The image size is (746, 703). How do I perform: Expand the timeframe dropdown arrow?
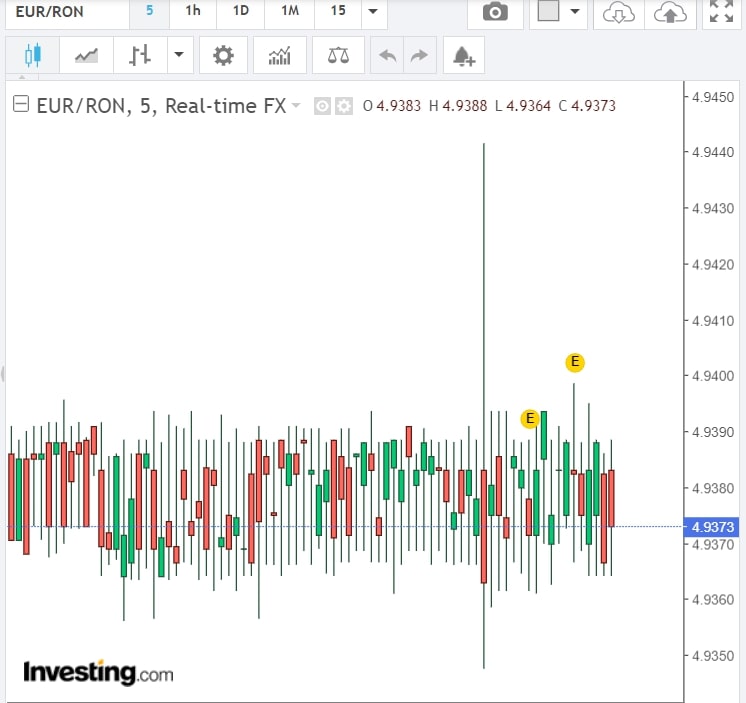tap(372, 12)
